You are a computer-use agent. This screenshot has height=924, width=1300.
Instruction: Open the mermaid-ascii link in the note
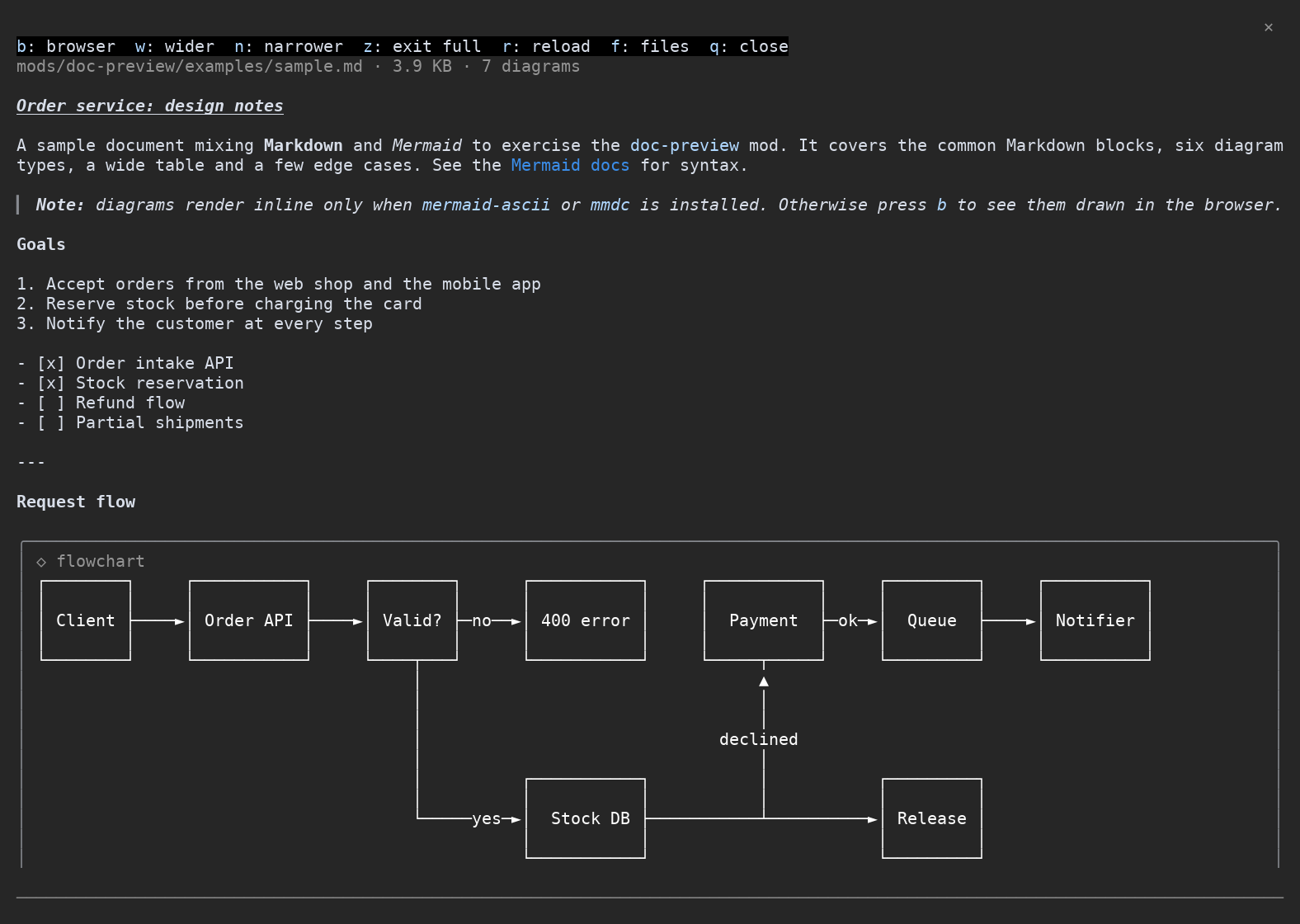point(486,205)
